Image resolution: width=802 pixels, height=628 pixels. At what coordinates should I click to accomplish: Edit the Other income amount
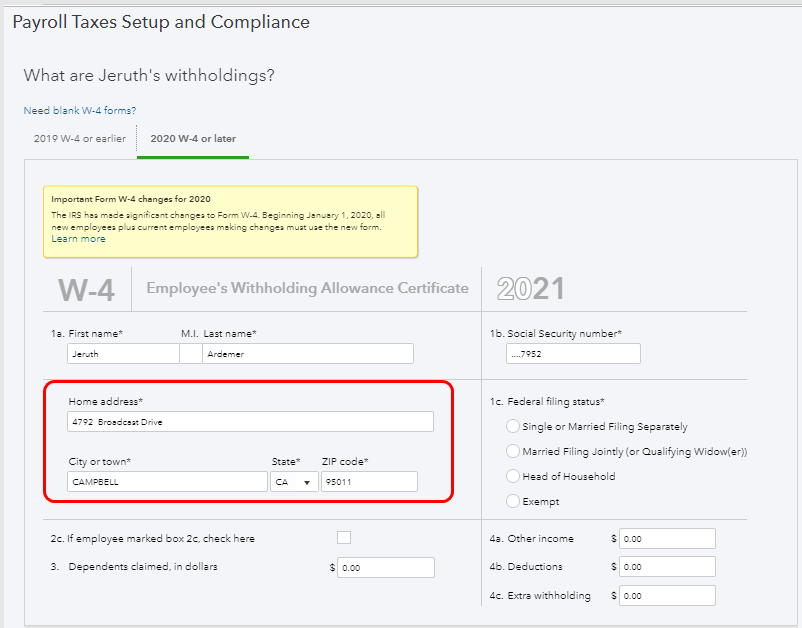click(x=667, y=539)
